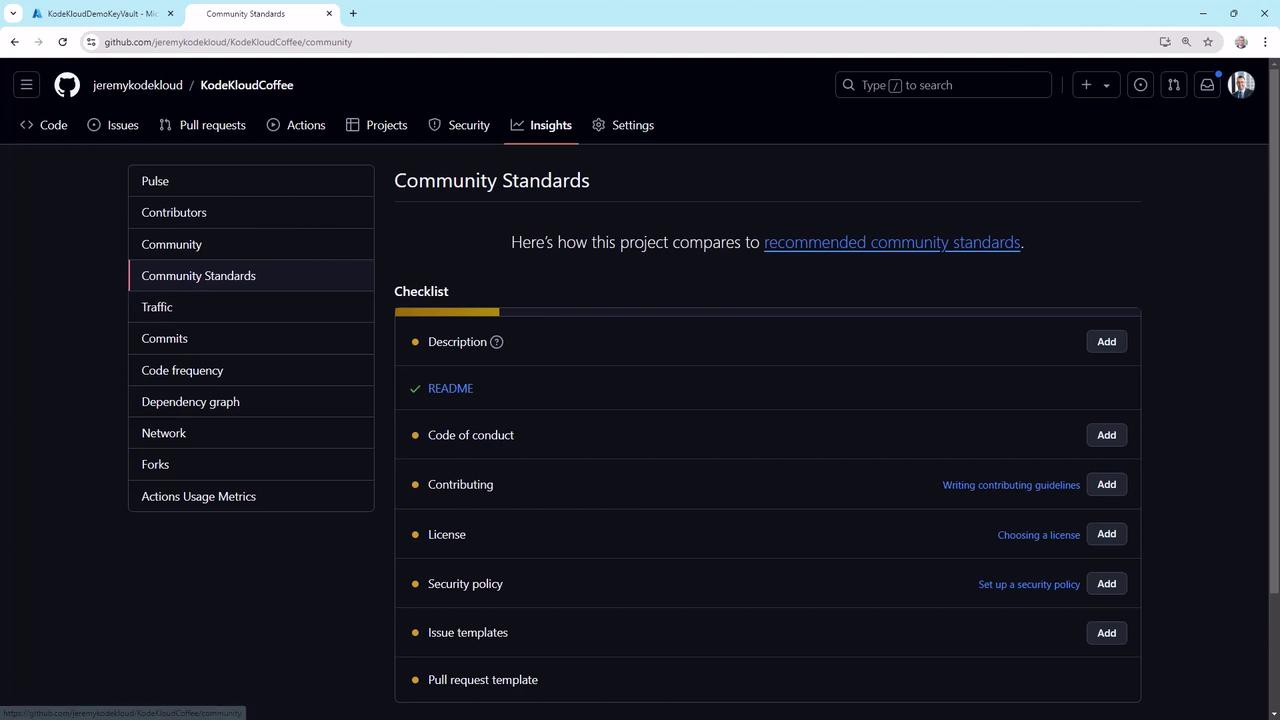Open the Issues shortcut icon in header
Screen dimensions: 1280x720
(x=1140, y=85)
